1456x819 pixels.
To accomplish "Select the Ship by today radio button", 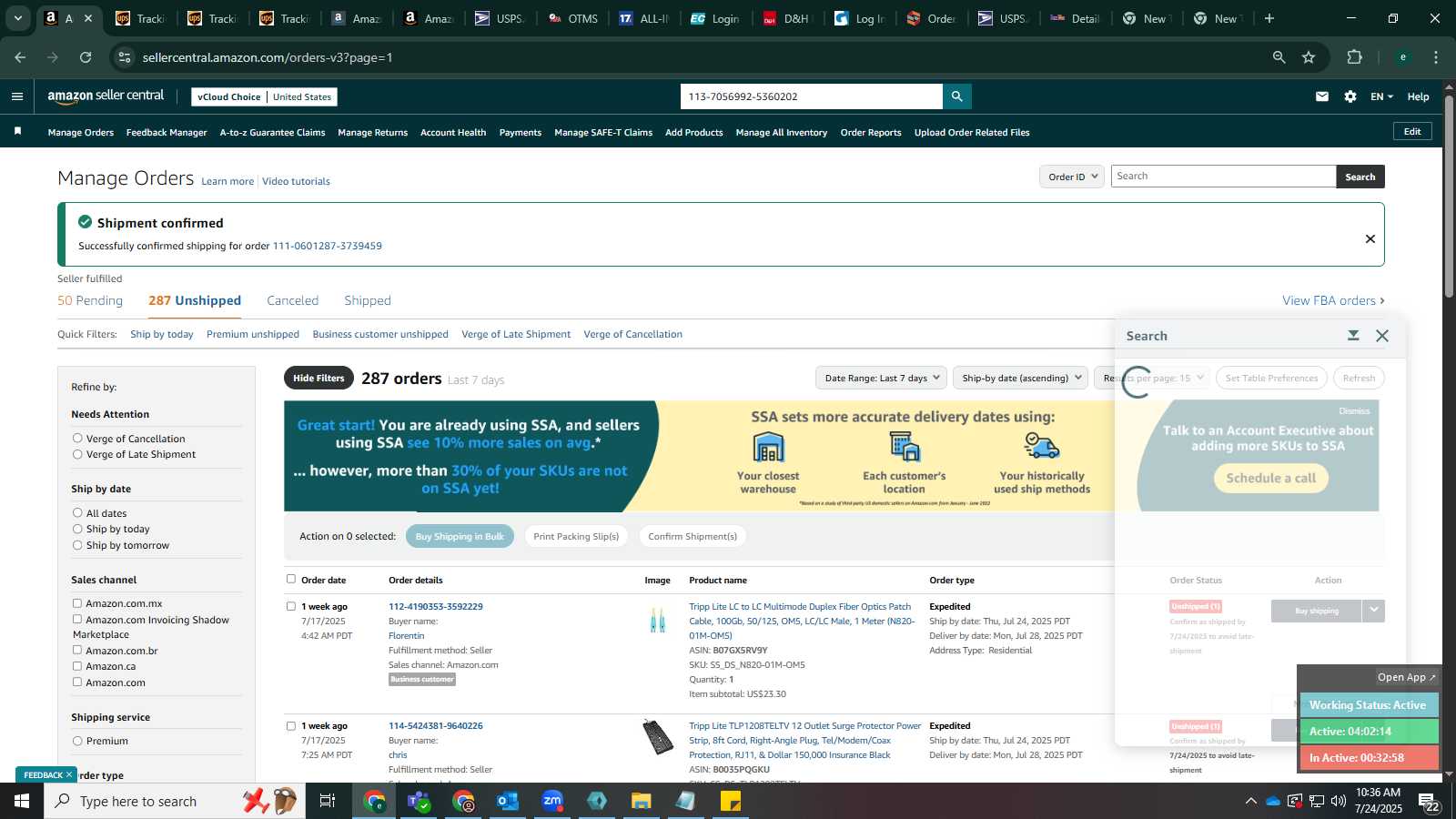I will tap(77, 529).
